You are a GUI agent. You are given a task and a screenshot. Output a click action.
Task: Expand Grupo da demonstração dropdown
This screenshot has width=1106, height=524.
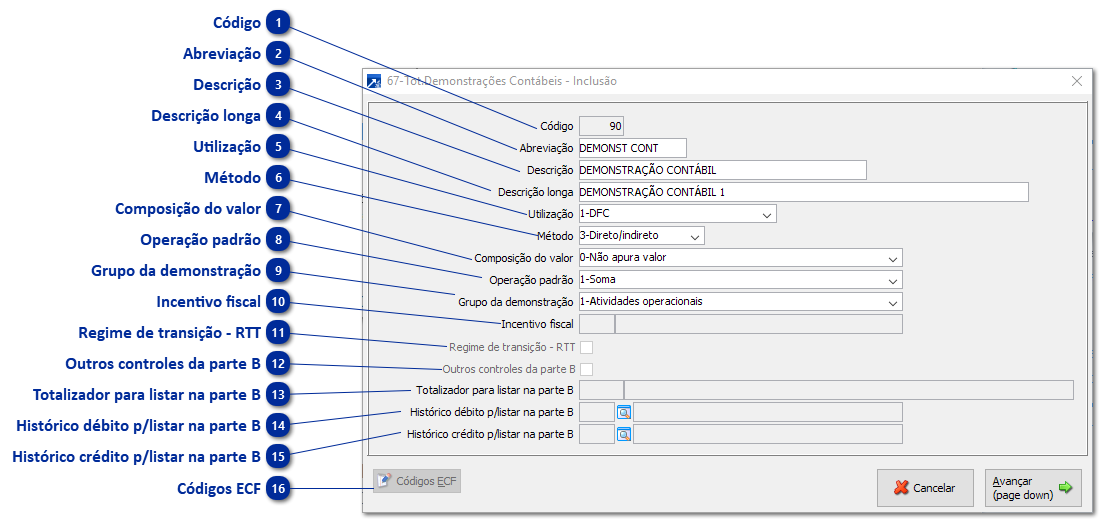[893, 301]
